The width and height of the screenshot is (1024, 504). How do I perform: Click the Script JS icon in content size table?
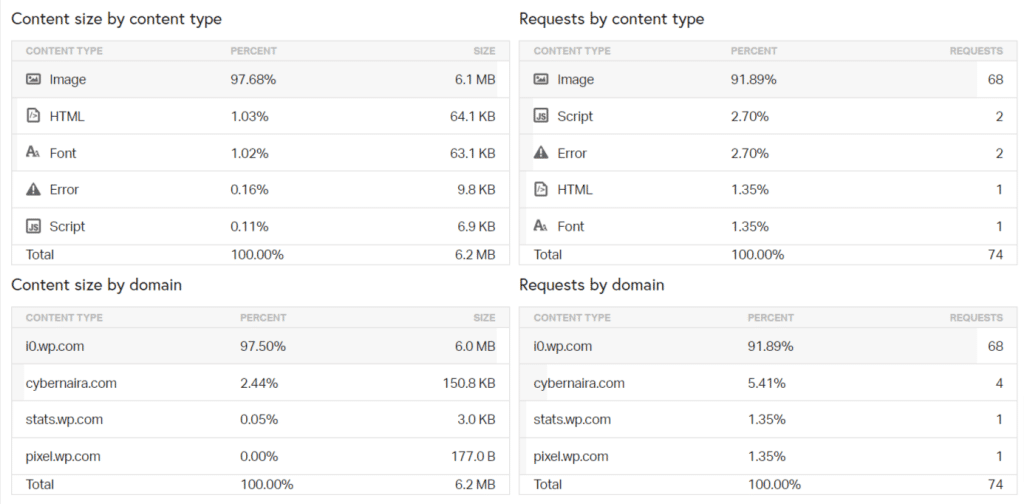pyautogui.click(x=33, y=227)
